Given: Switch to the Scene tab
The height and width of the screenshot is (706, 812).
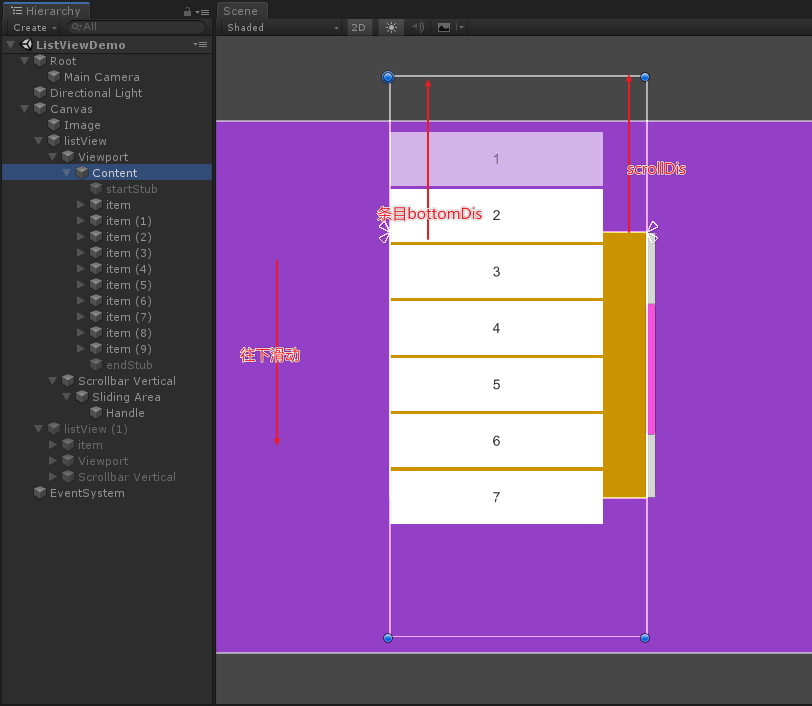Looking at the screenshot, I should 241,11.
